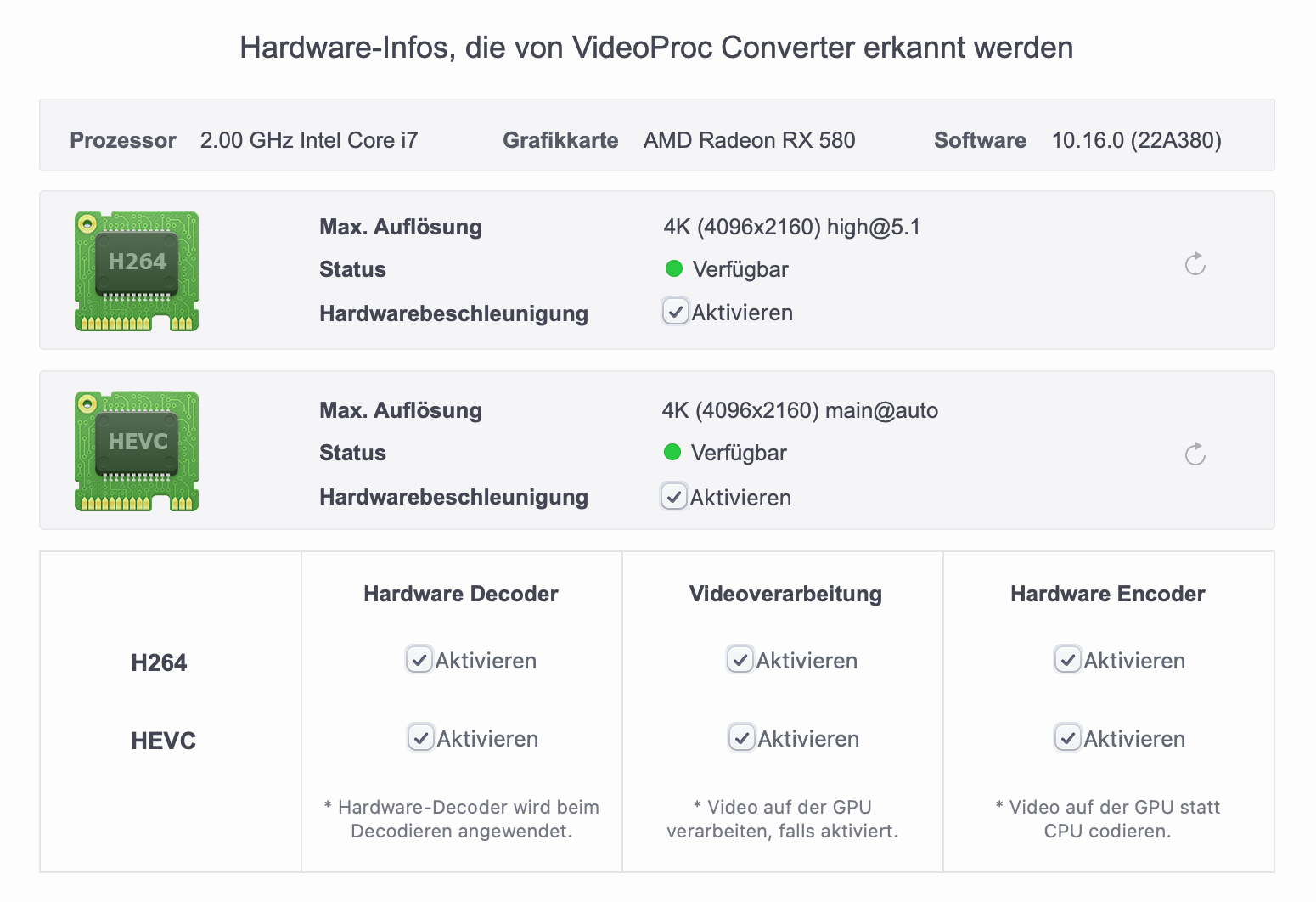Click the green HEVC status indicator
1316x902 pixels.
tap(672, 453)
